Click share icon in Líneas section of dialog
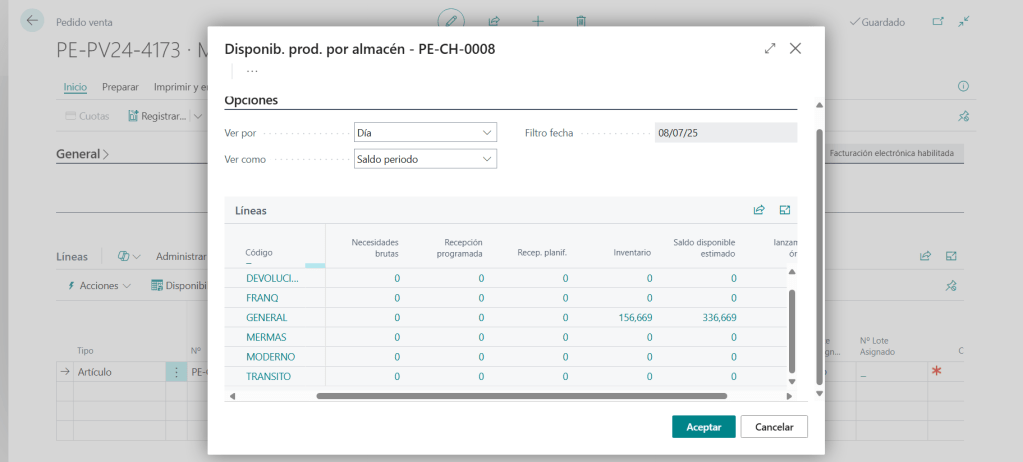The width and height of the screenshot is (1023, 462). click(x=759, y=210)
